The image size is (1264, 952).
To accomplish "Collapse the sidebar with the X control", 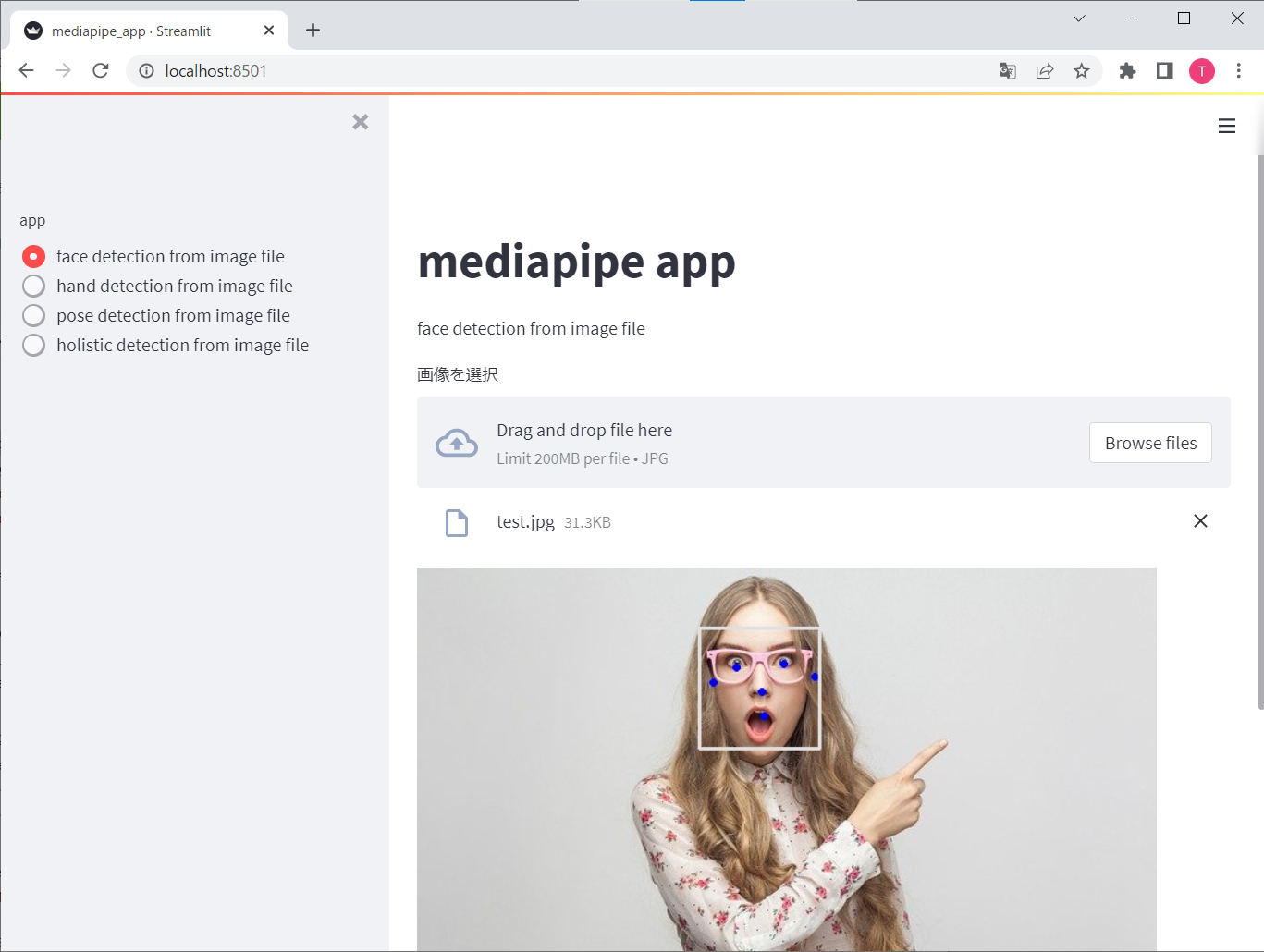I will (360, 121).
